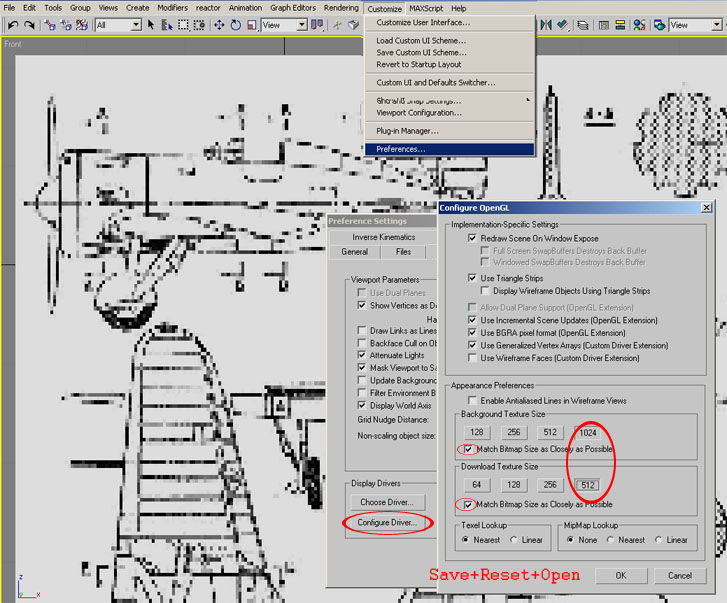Switch to the General preferences tab
727x603 pixels.
(355, 252)
